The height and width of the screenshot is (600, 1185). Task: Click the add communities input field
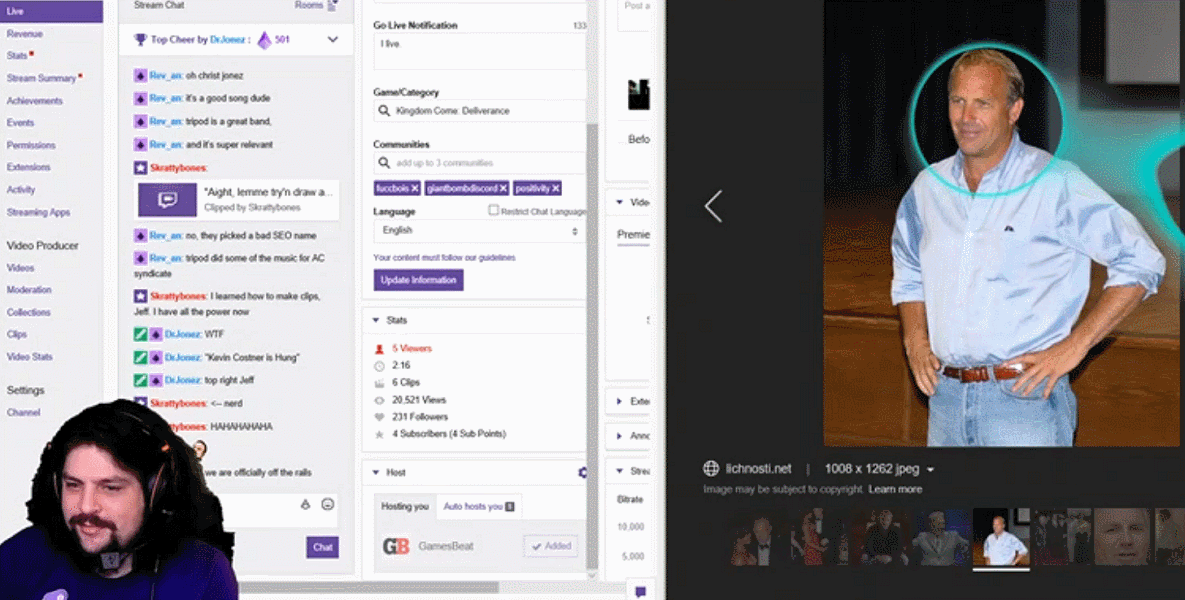point(479,163)
